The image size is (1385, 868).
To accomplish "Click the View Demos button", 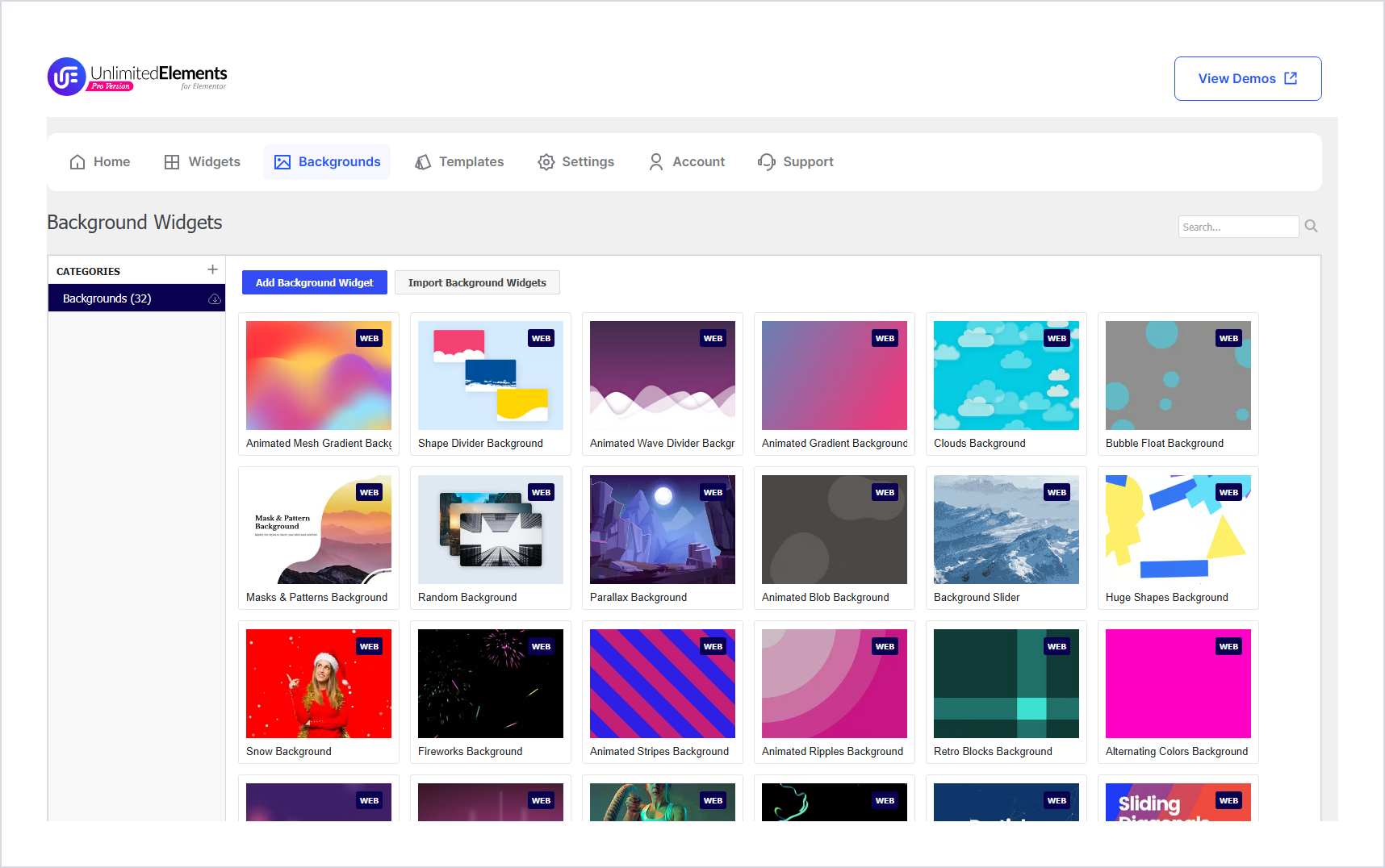I will [1248, 78].
